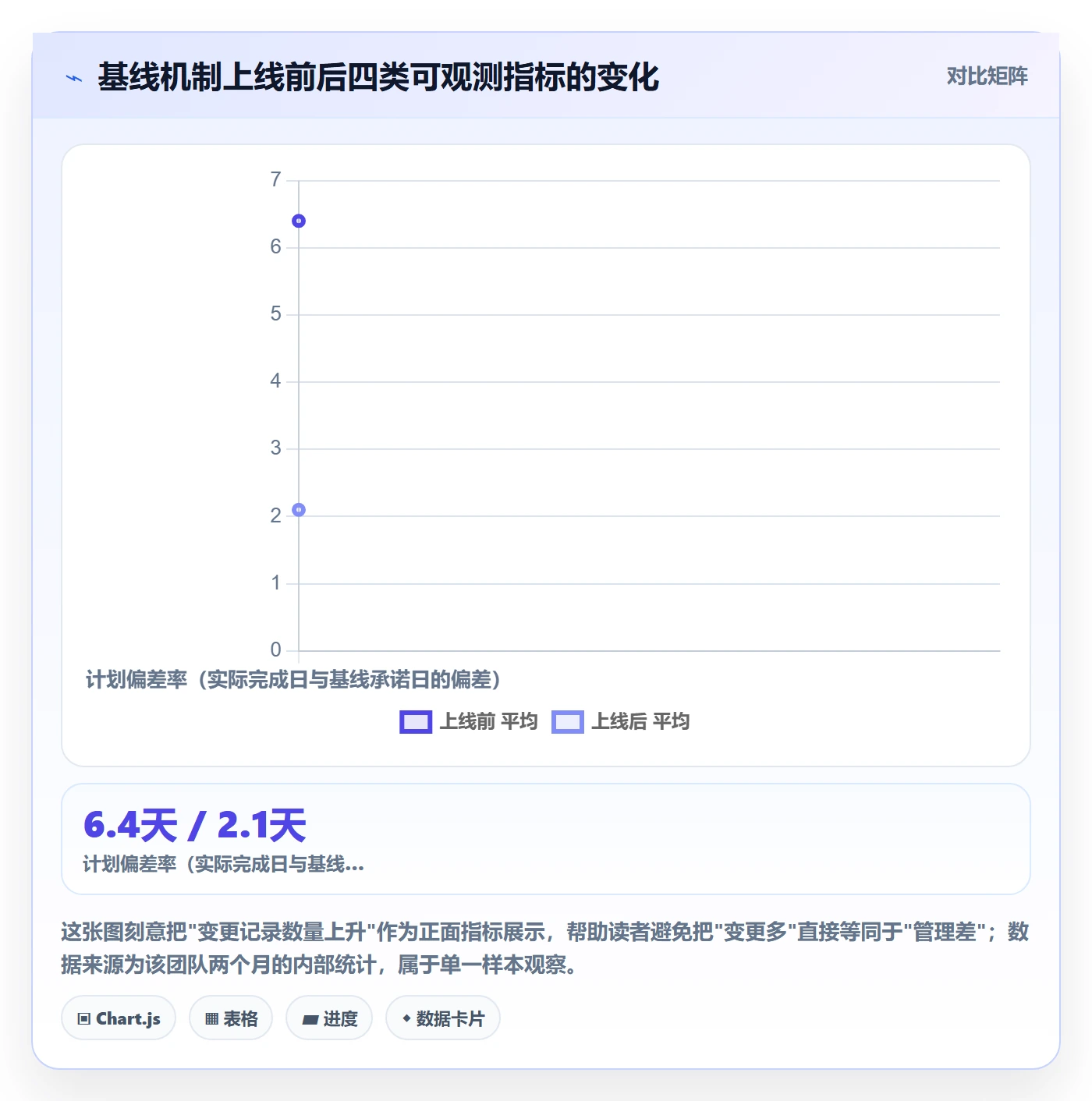Click the 表格 tag chip

(x=231, y=1018)
